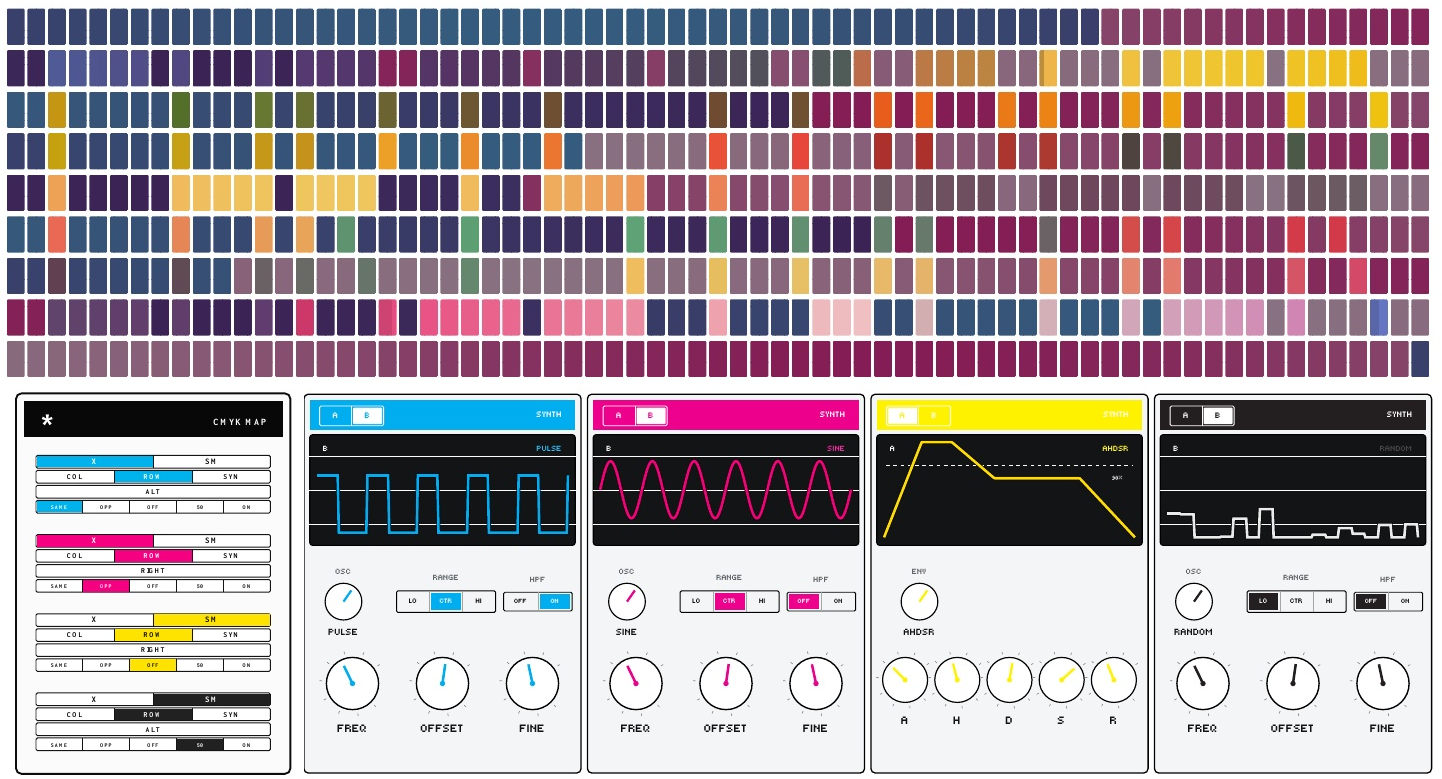Click the yellow AHDSR envelope display
1442x779 pixels.
(1009, 490)
